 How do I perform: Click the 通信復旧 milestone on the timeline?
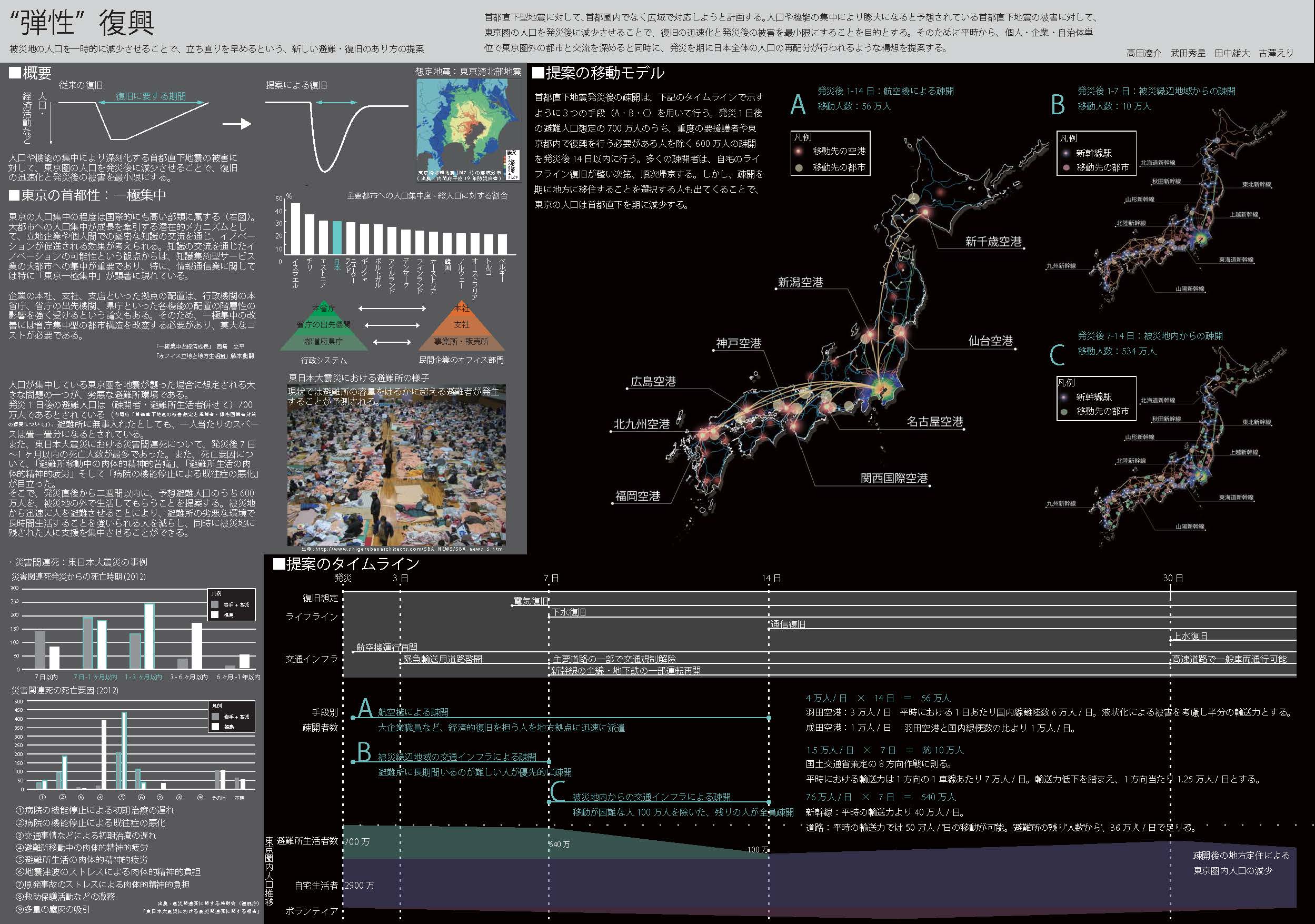pos(789,624)
